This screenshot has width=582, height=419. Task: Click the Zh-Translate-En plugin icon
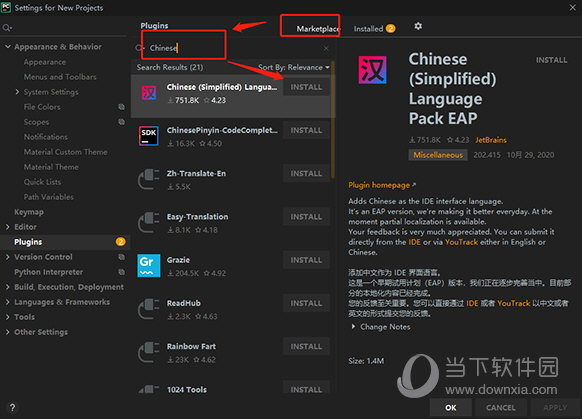pyautogui.click(x=148, y=179)
